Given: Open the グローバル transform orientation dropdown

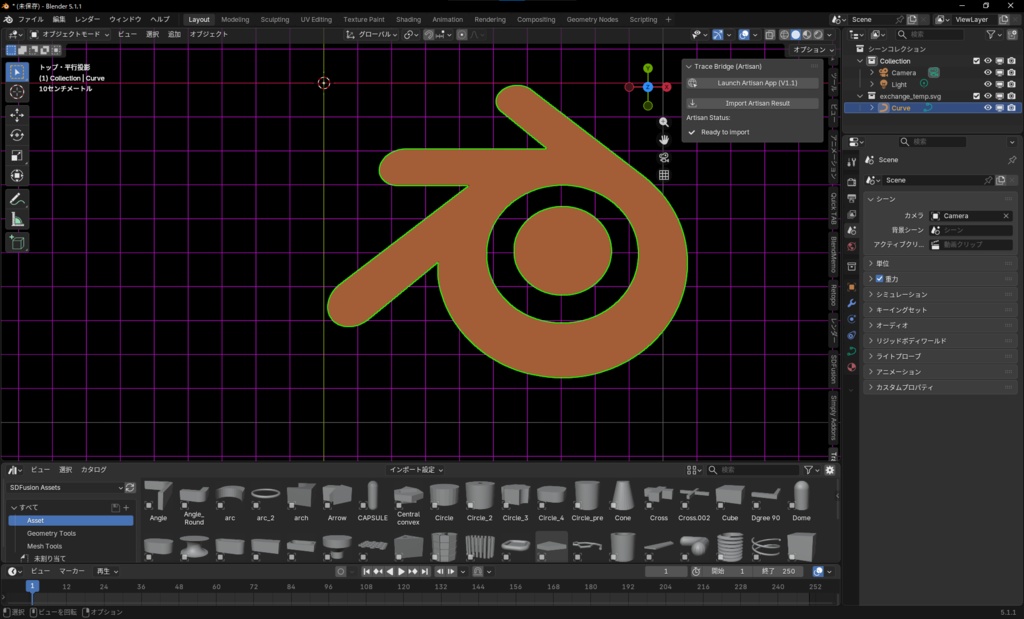Looking at the screenshot, I should tap(377, 33).
